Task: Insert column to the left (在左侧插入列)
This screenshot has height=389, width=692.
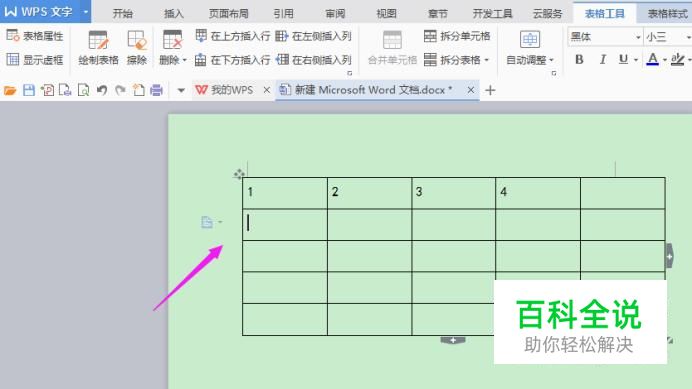Action: pos(313,36)
